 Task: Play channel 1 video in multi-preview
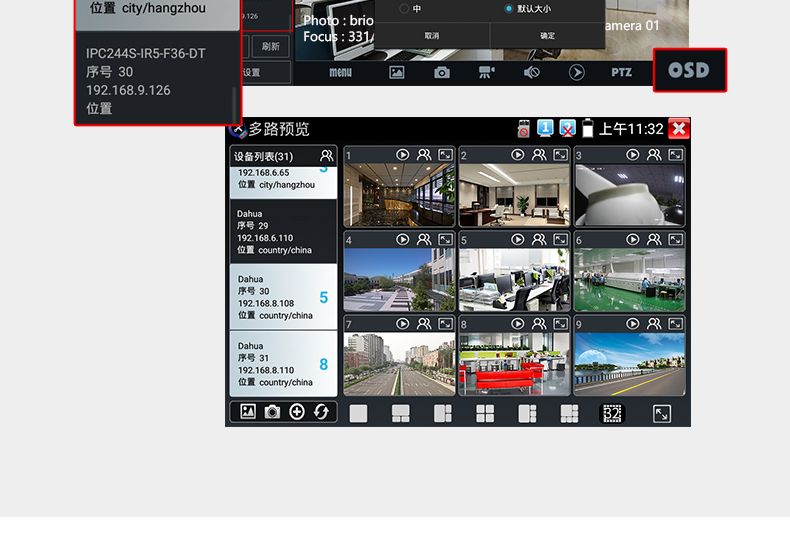402,155
